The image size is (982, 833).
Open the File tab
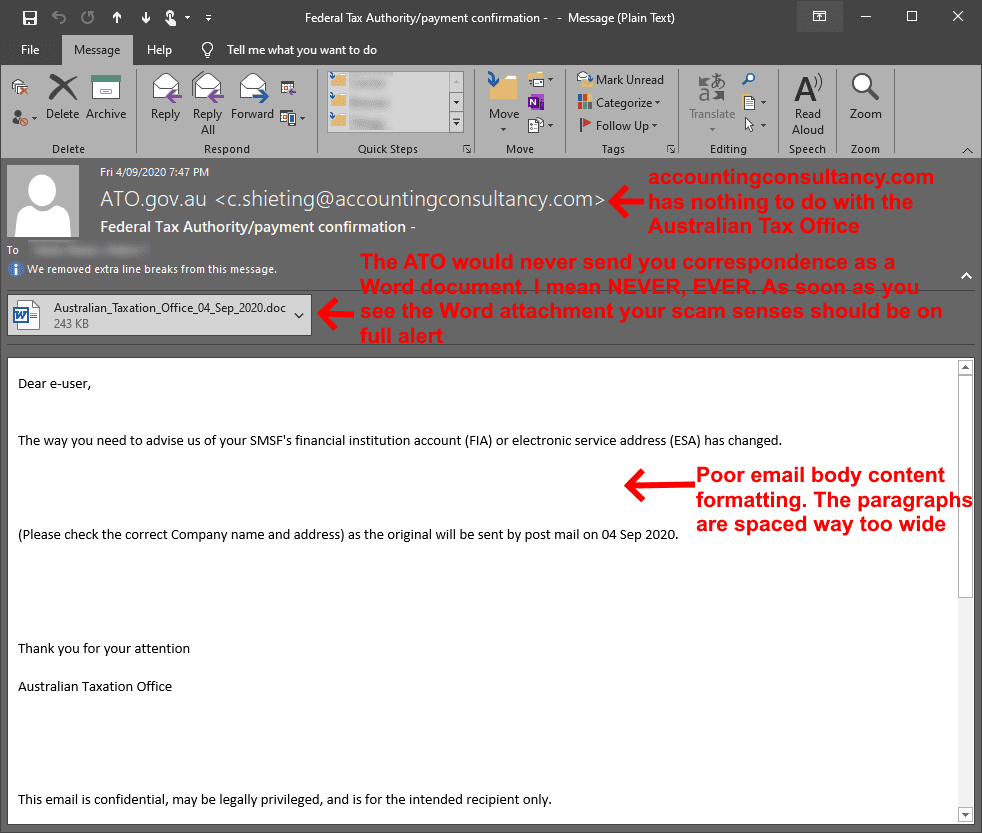click(30, 50)
